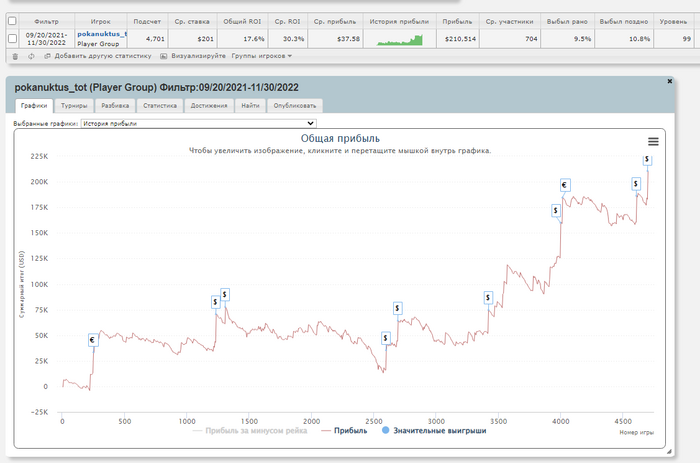Open the chart hamburger menu icon
Viewport: 700px width, 463px height.
[x=653, y=142]
